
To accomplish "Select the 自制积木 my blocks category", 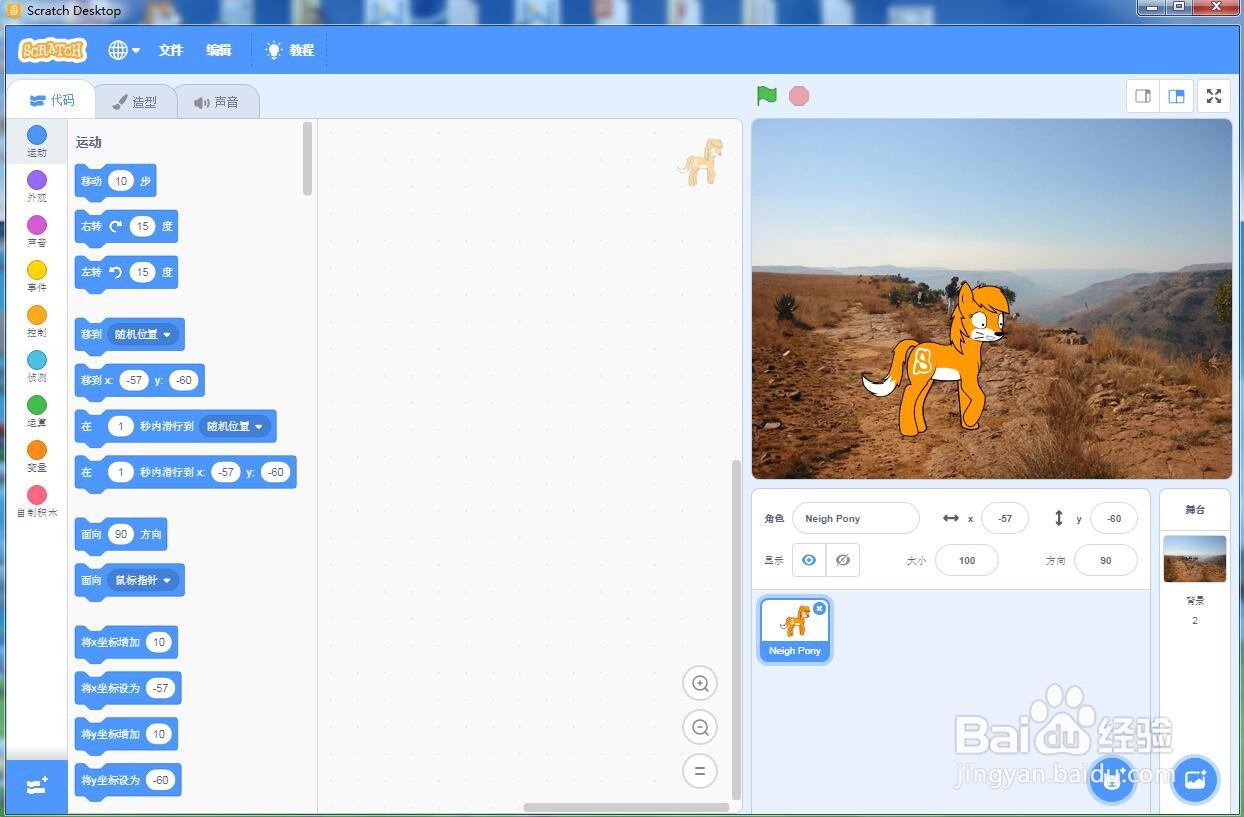I will coord(37,501).
